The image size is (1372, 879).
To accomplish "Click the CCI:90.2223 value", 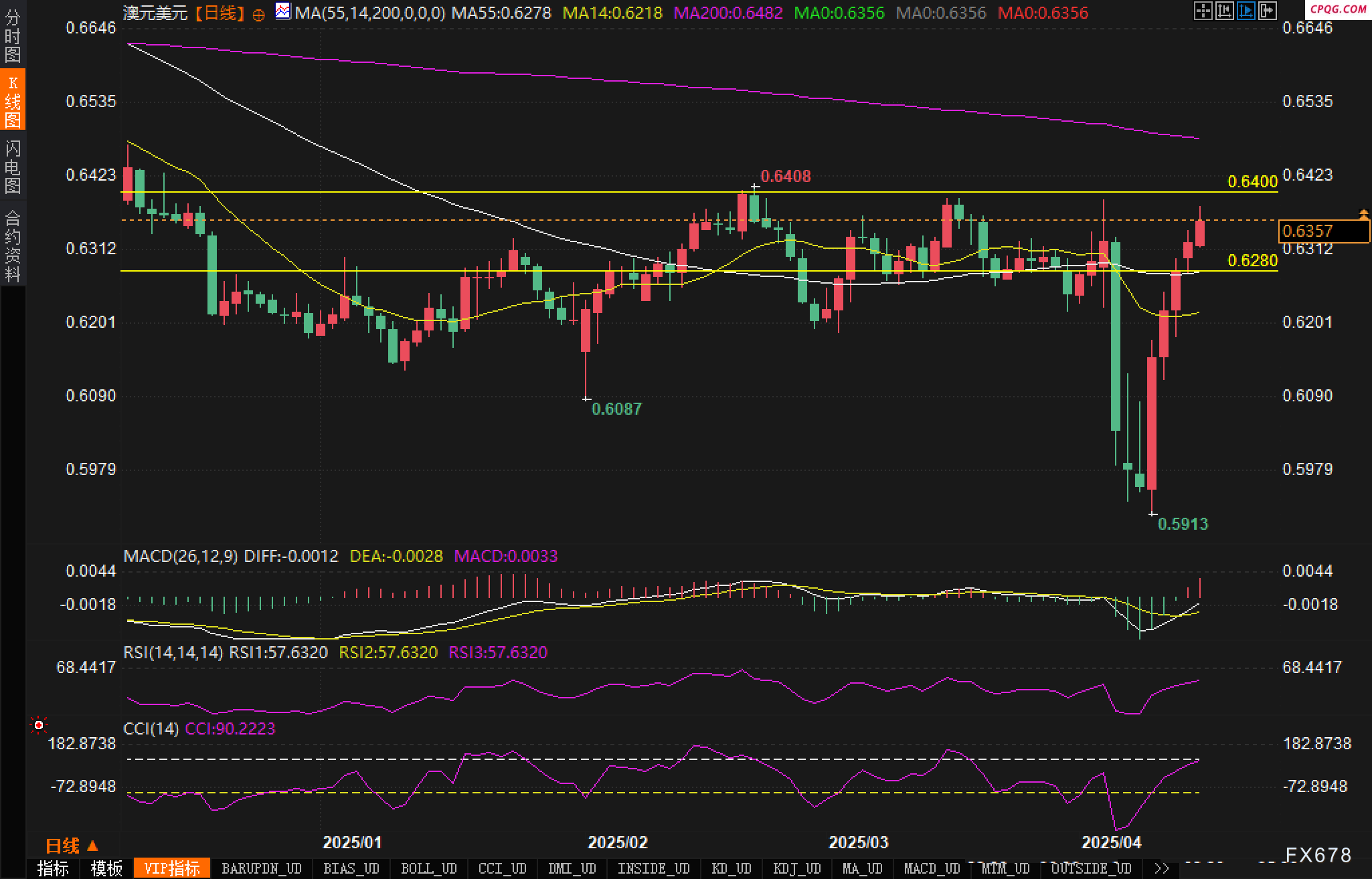I will coord(230,728).
